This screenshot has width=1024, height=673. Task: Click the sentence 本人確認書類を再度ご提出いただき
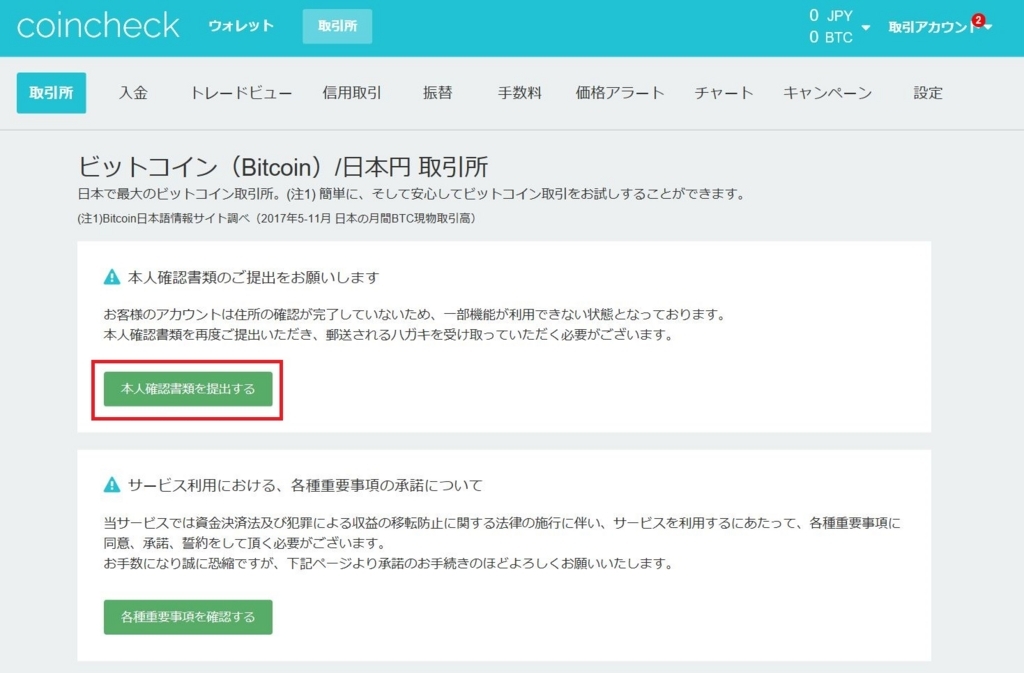pyautogui.click(x=388, y=335)
